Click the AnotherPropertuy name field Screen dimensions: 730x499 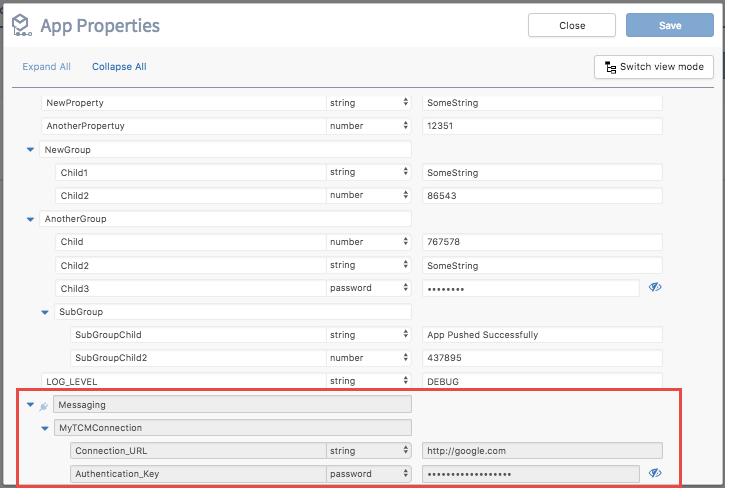click(x=183, y=126)
